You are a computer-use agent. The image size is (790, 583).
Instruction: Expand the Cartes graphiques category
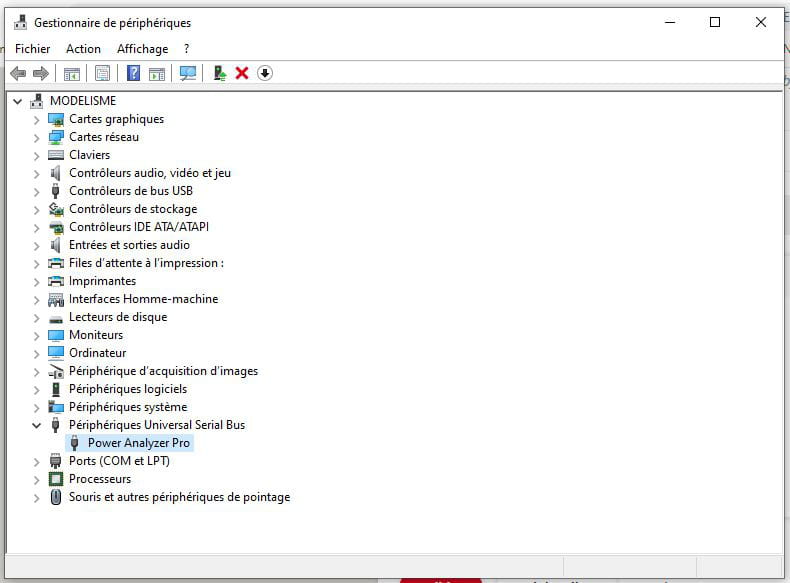[x=36, y=120]
